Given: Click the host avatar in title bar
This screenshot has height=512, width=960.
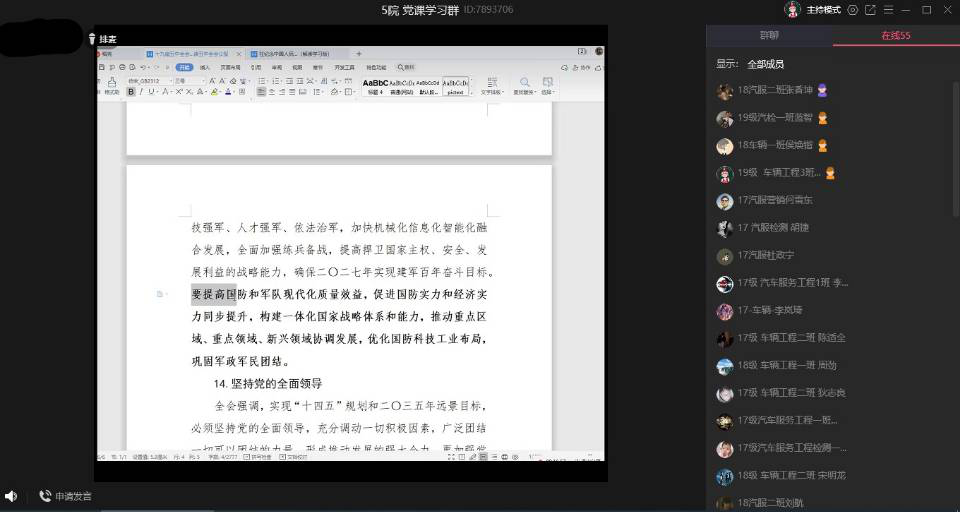Looking at the screenshot, I should click(792, 10).
